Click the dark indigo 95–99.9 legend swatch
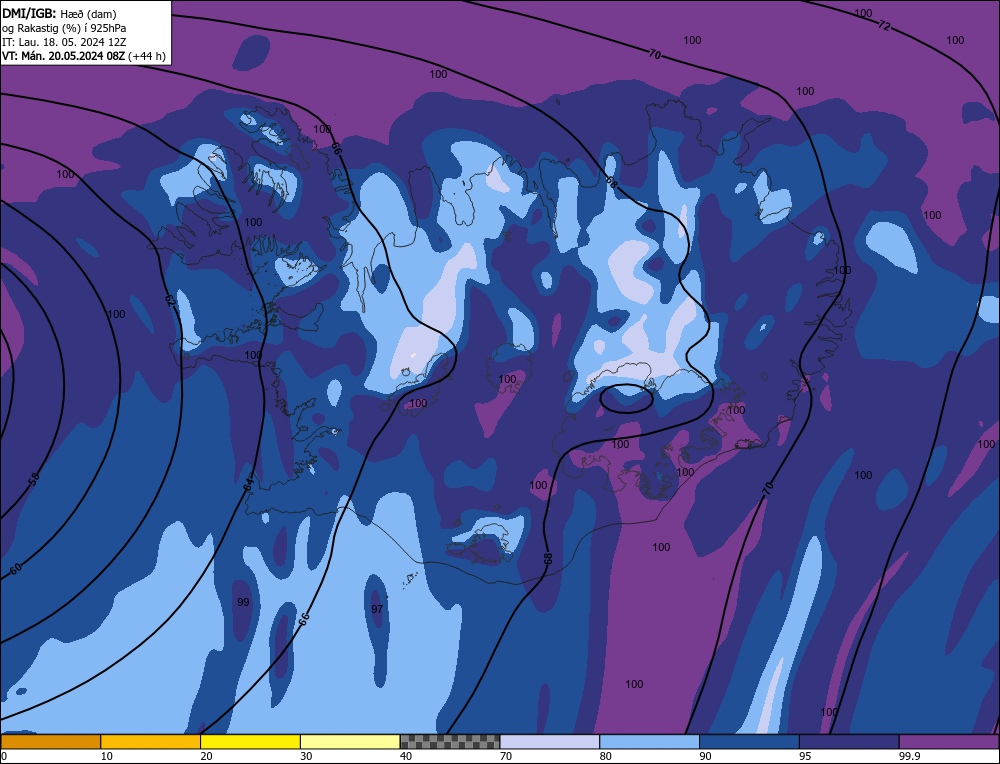This screenshot has width=1000, height=764. coord(849,741)
